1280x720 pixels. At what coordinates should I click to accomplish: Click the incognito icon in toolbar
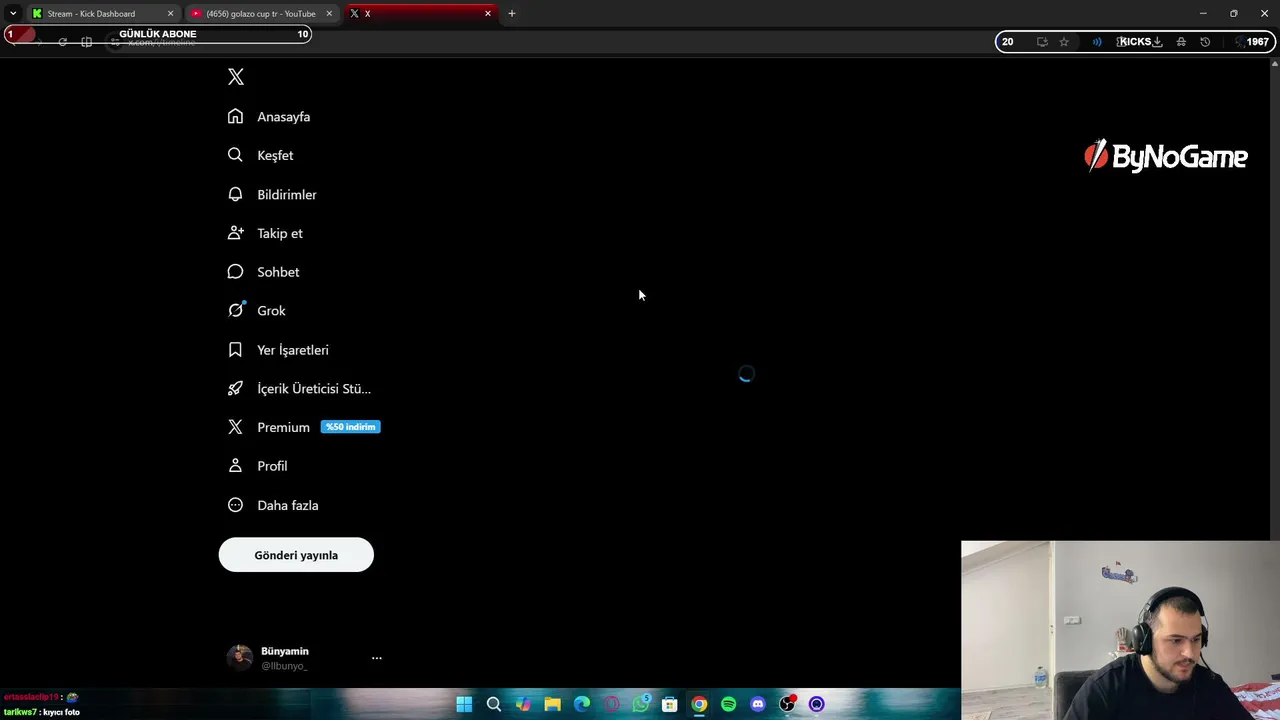point(1181,42)
